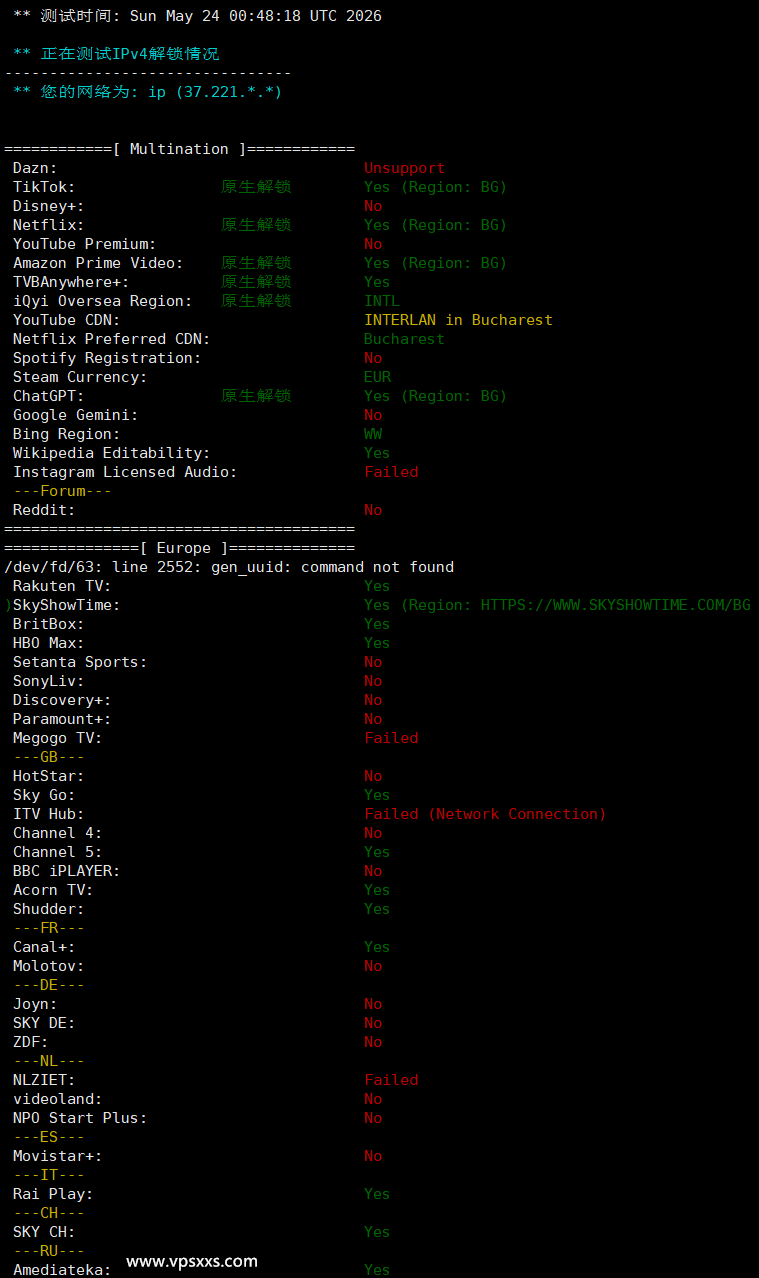Click the 'Spotify Registration:' label

tap(107, 358)
